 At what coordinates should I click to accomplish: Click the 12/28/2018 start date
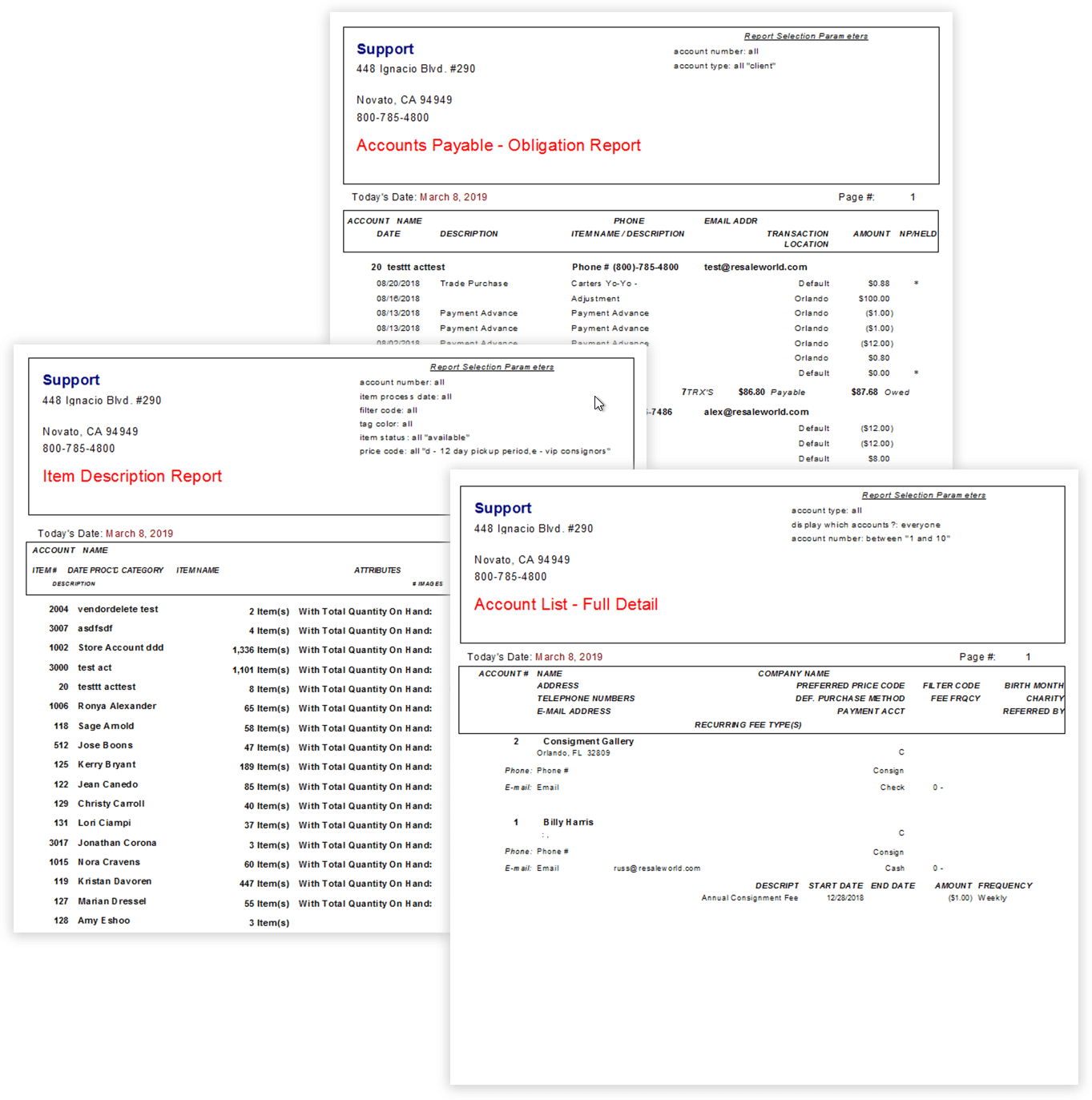tap(845, 898)
